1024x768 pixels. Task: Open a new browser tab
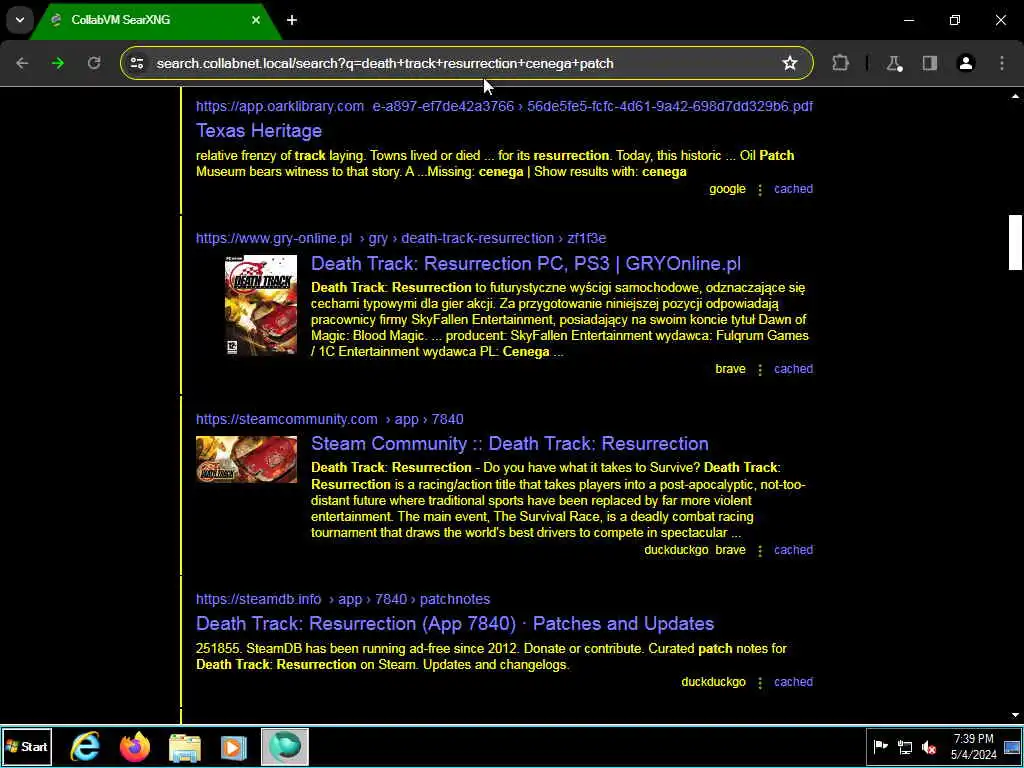pyautogui.click(x=292, y=20)
